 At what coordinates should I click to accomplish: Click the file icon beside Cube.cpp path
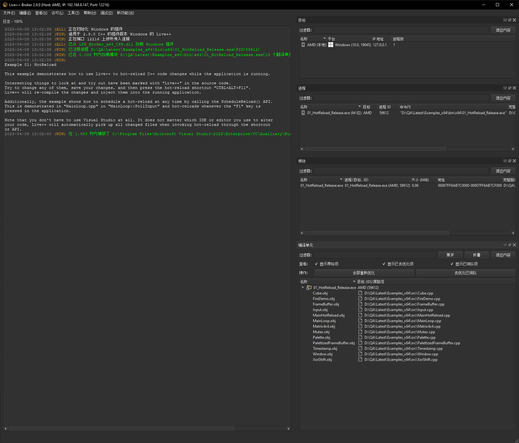click(x=360, y=293)
